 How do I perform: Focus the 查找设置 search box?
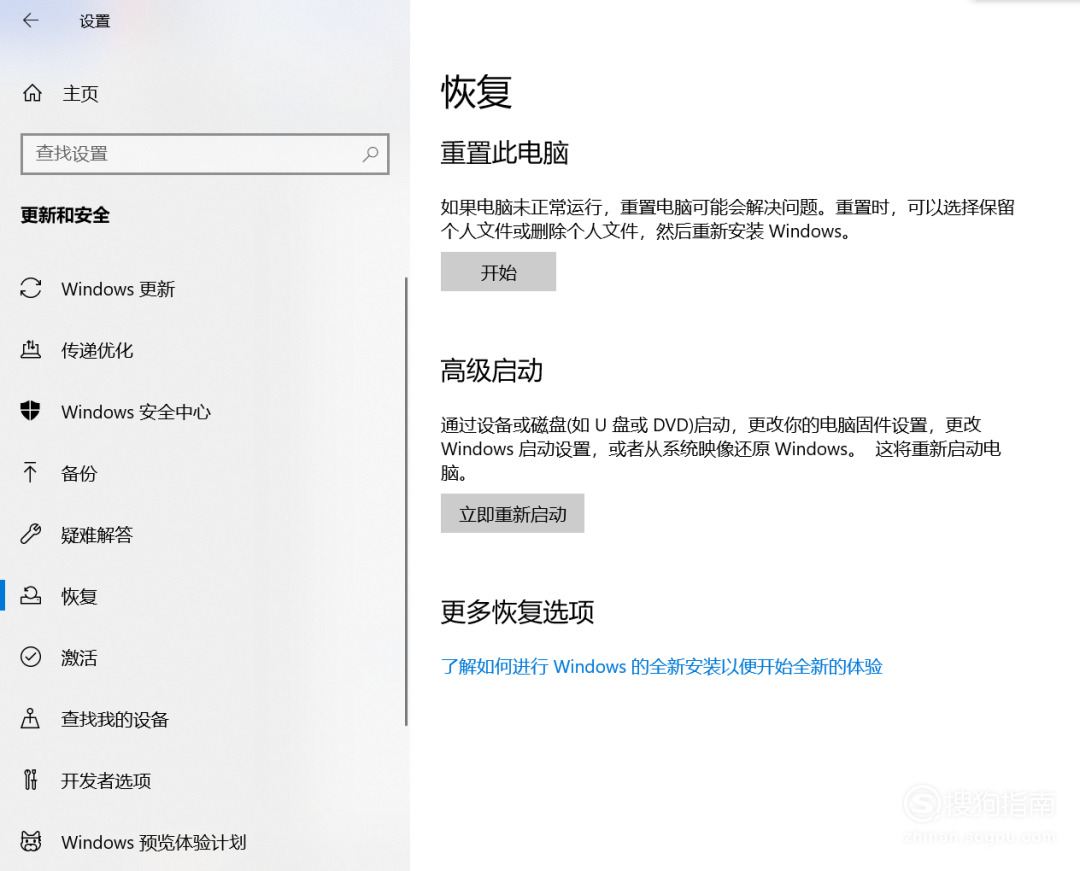[x=205, y=154]
